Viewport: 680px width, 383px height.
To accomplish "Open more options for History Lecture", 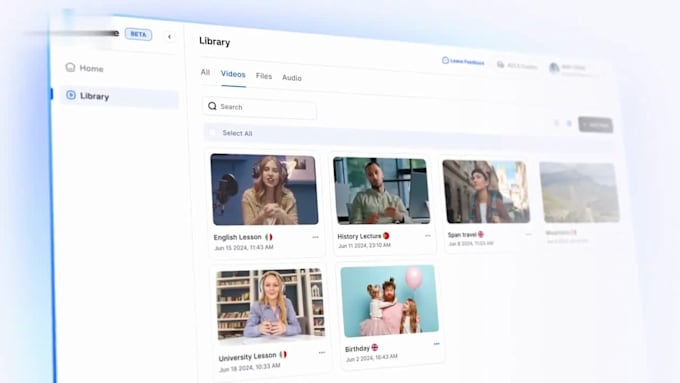I will [x=428, y=236].
